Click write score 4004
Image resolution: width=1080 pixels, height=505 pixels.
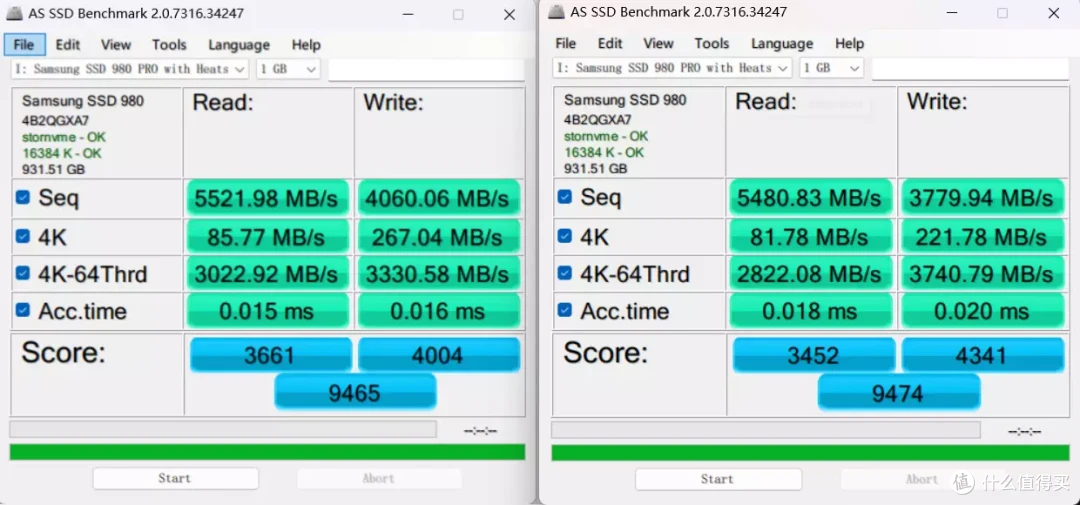click(439, 355)
